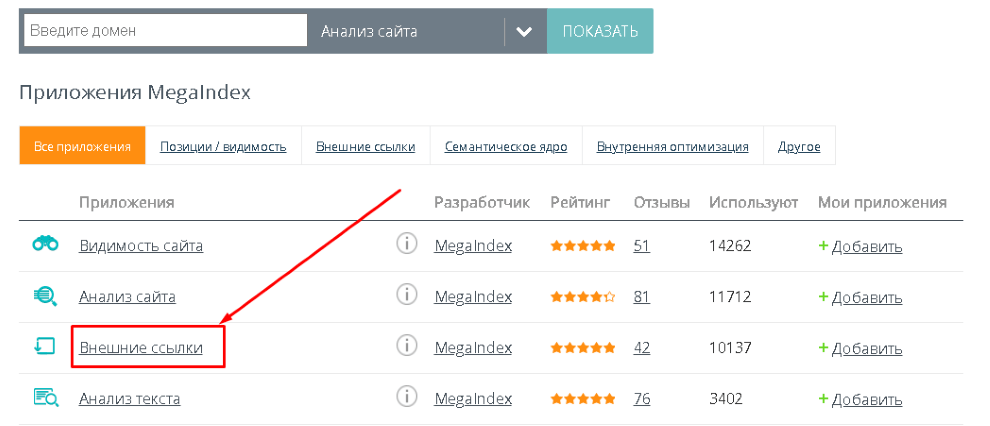Image resolution: width=990 pixels, height=426 pixels.
Task: Click the Анализ текста app icon
Action: click(x=45, y=398)
